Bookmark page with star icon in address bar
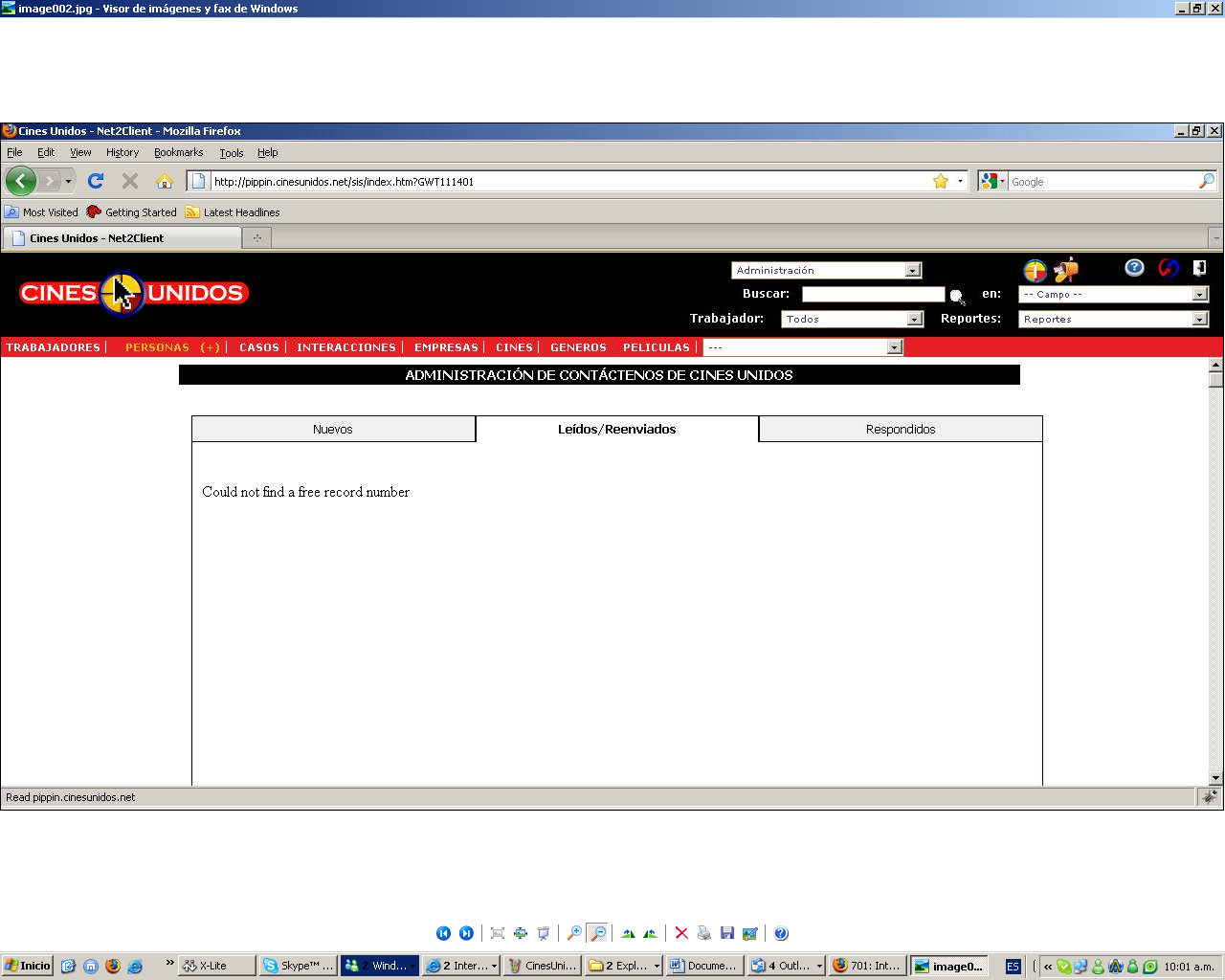Screen dimensions: 1225x980 coord(941,181)
